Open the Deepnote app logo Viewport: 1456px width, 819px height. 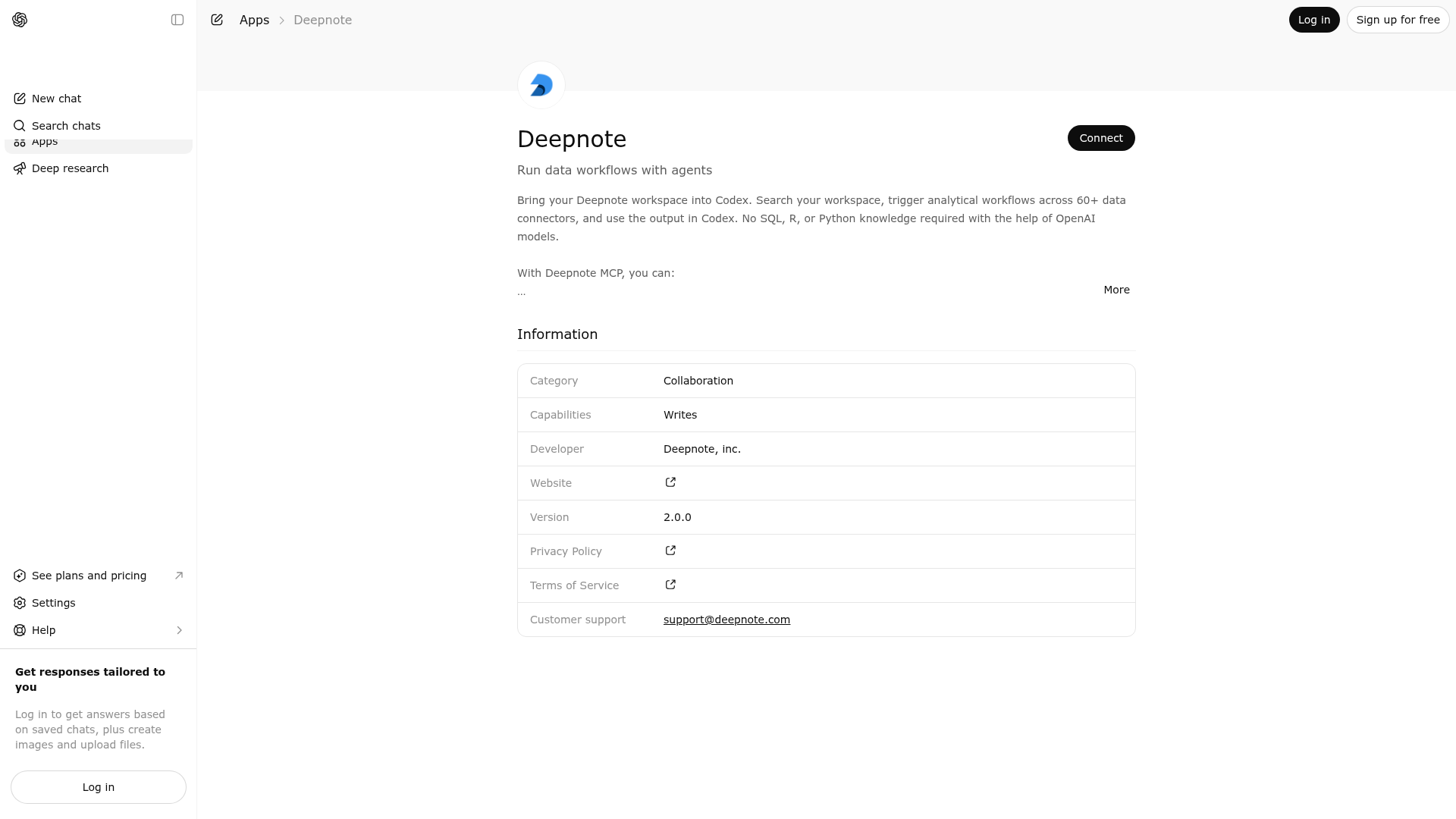[541, 85]
